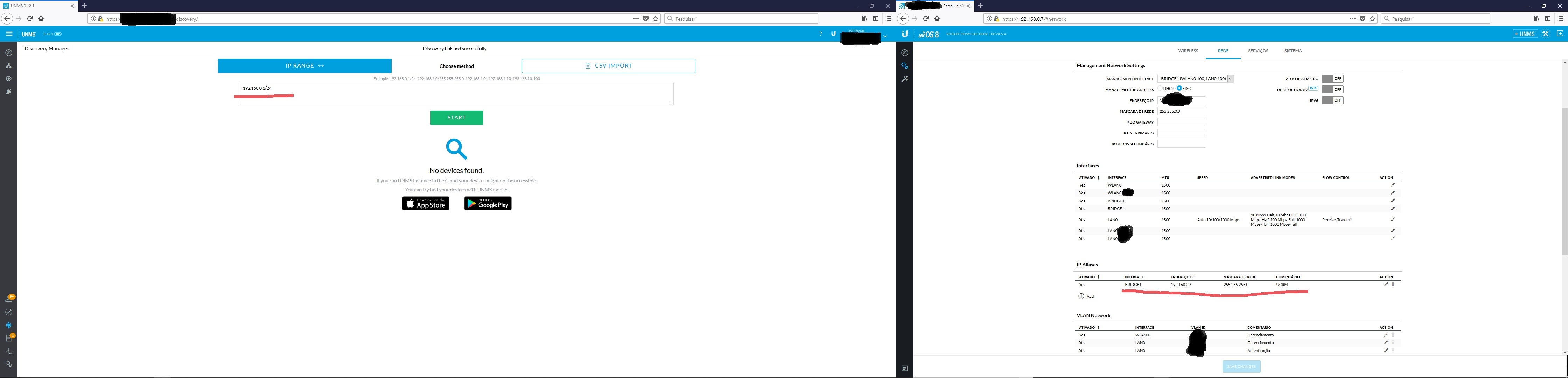Switch to the Wireless tab
1568x378 pixels.
click(x=1188, y=51)
